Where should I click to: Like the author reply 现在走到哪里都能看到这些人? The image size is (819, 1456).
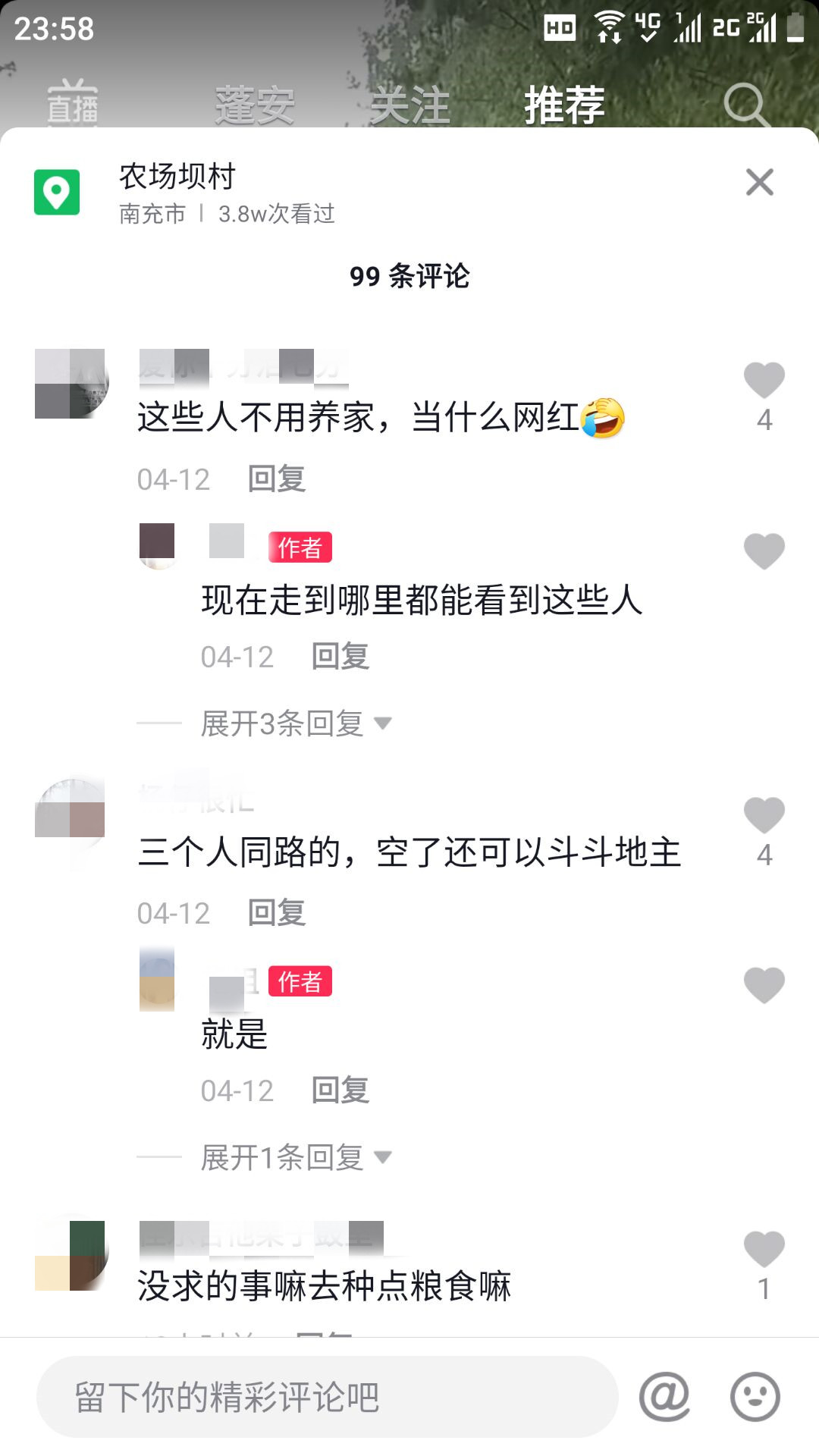(x=764, y=551)
